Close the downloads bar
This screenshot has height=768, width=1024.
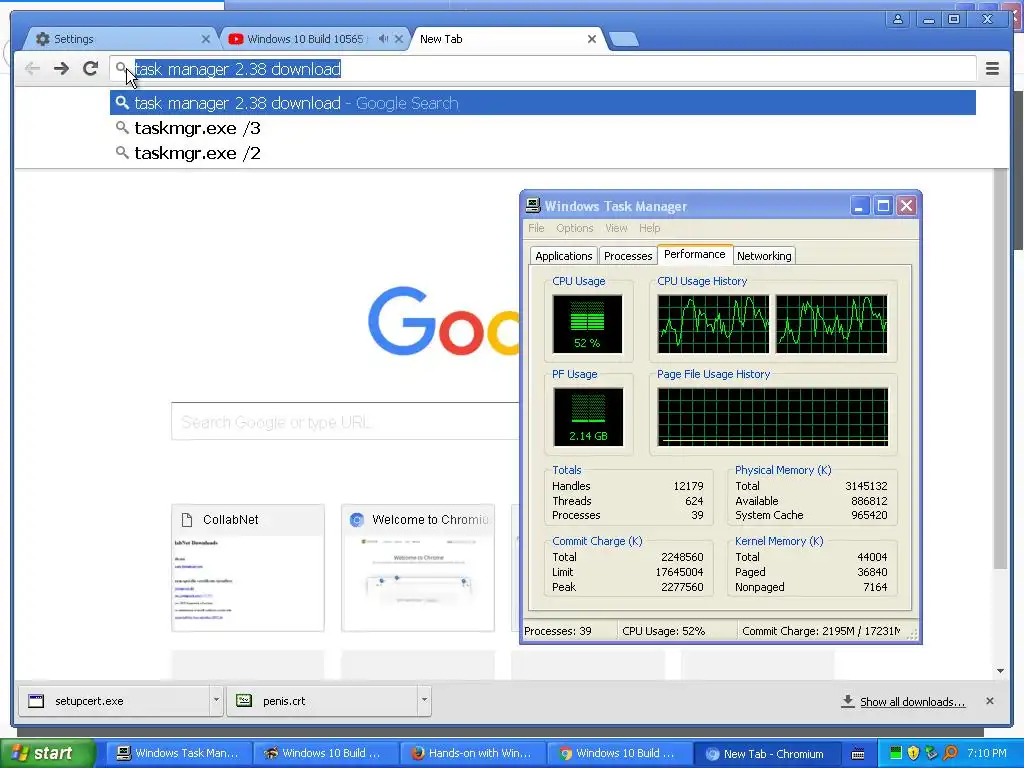click(x=989, y=701)
